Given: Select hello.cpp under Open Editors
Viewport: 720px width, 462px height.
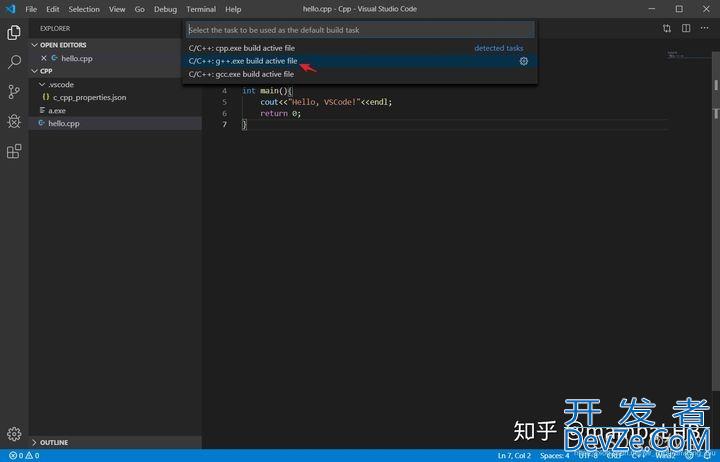Looking at the screenshot, I should click(77, 58).
